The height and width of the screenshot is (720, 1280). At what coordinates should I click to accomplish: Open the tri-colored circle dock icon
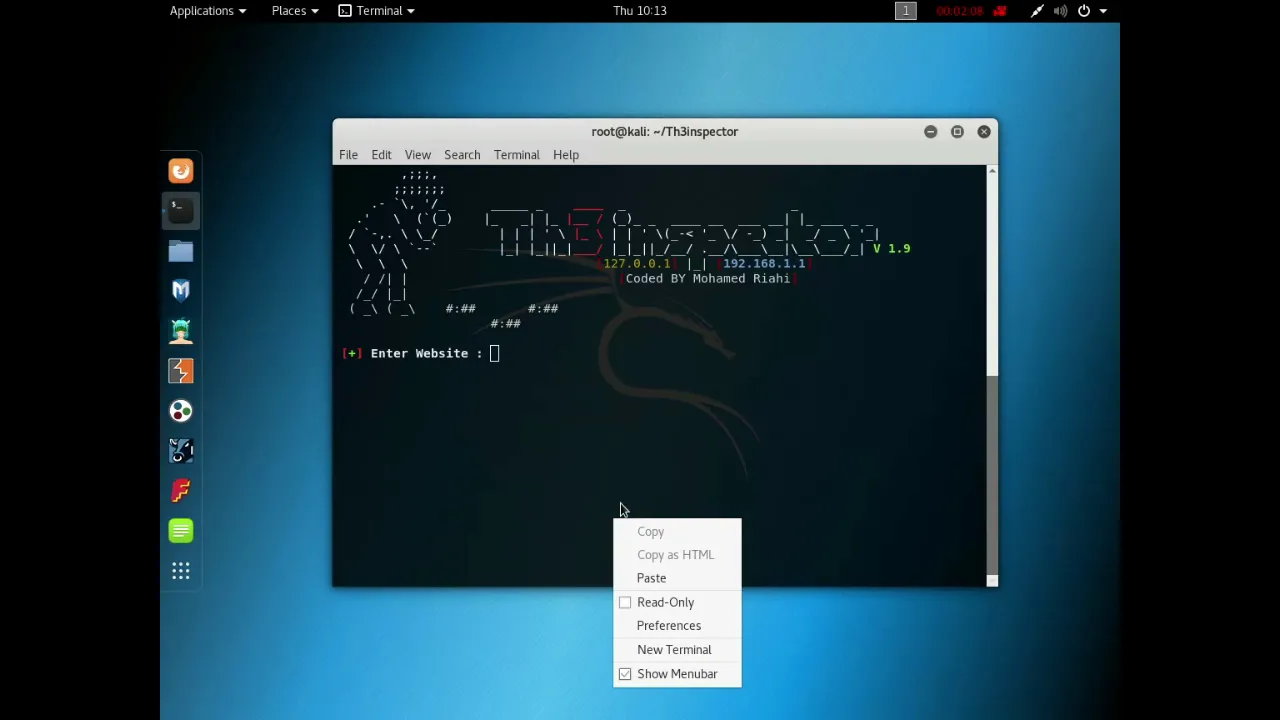(181, 411)
